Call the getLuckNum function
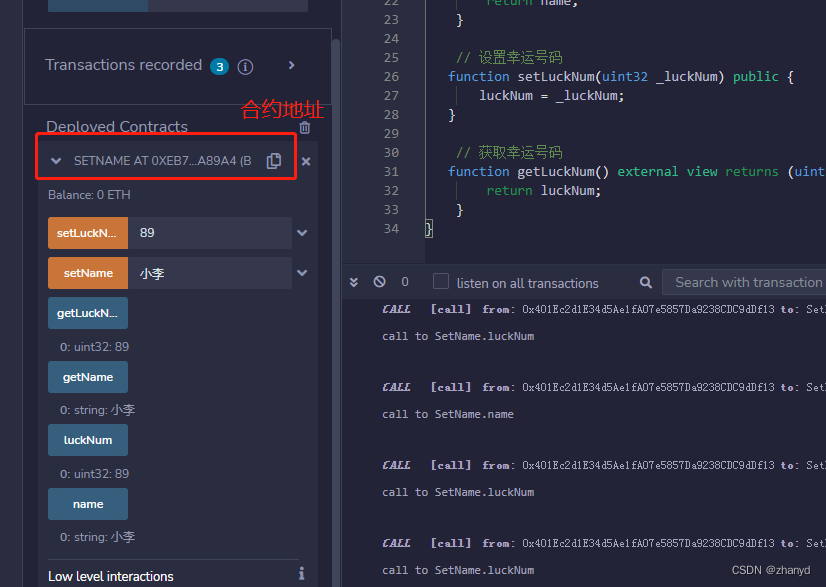 coord(88,313)
